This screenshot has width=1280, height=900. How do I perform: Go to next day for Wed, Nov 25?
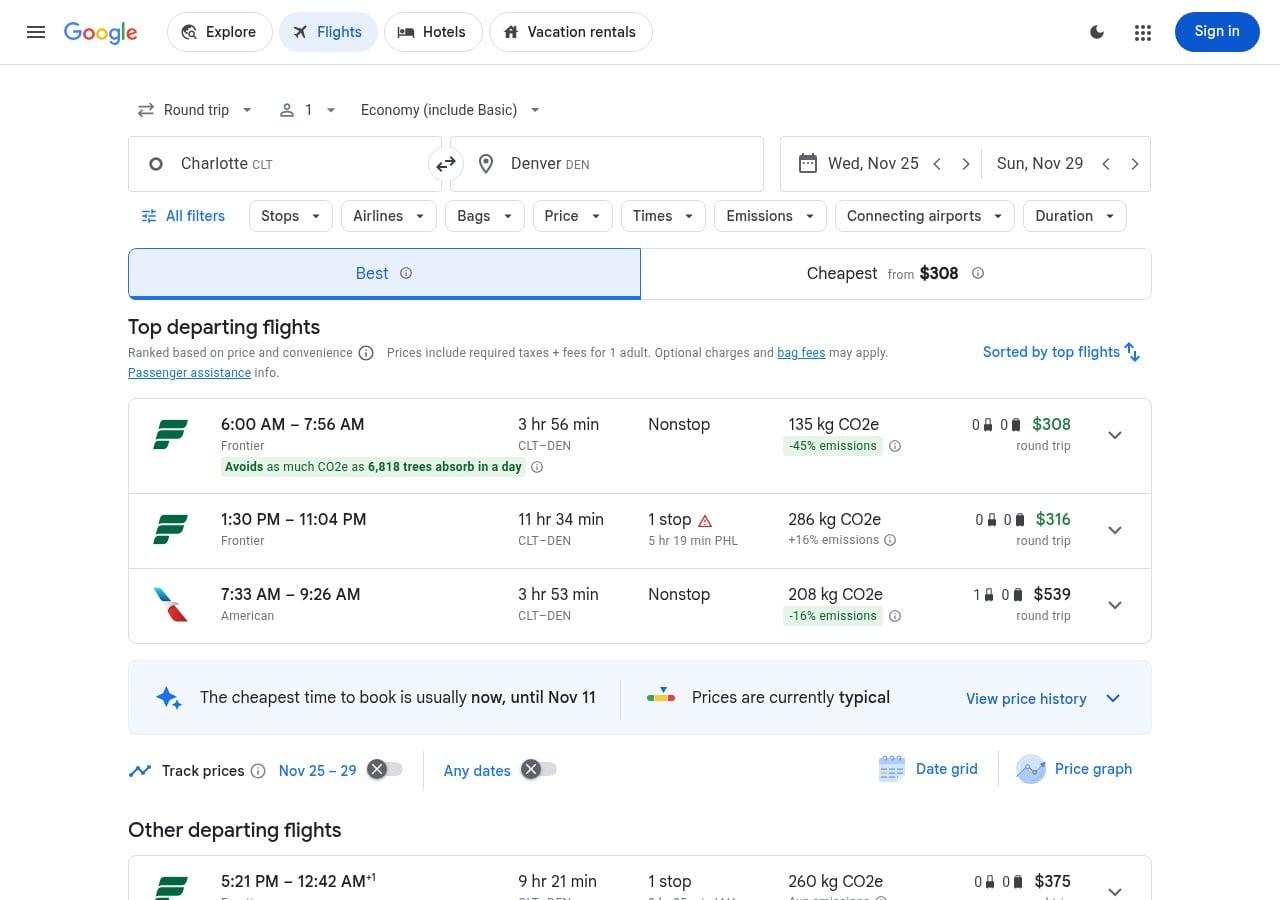(x=966, y=164)
